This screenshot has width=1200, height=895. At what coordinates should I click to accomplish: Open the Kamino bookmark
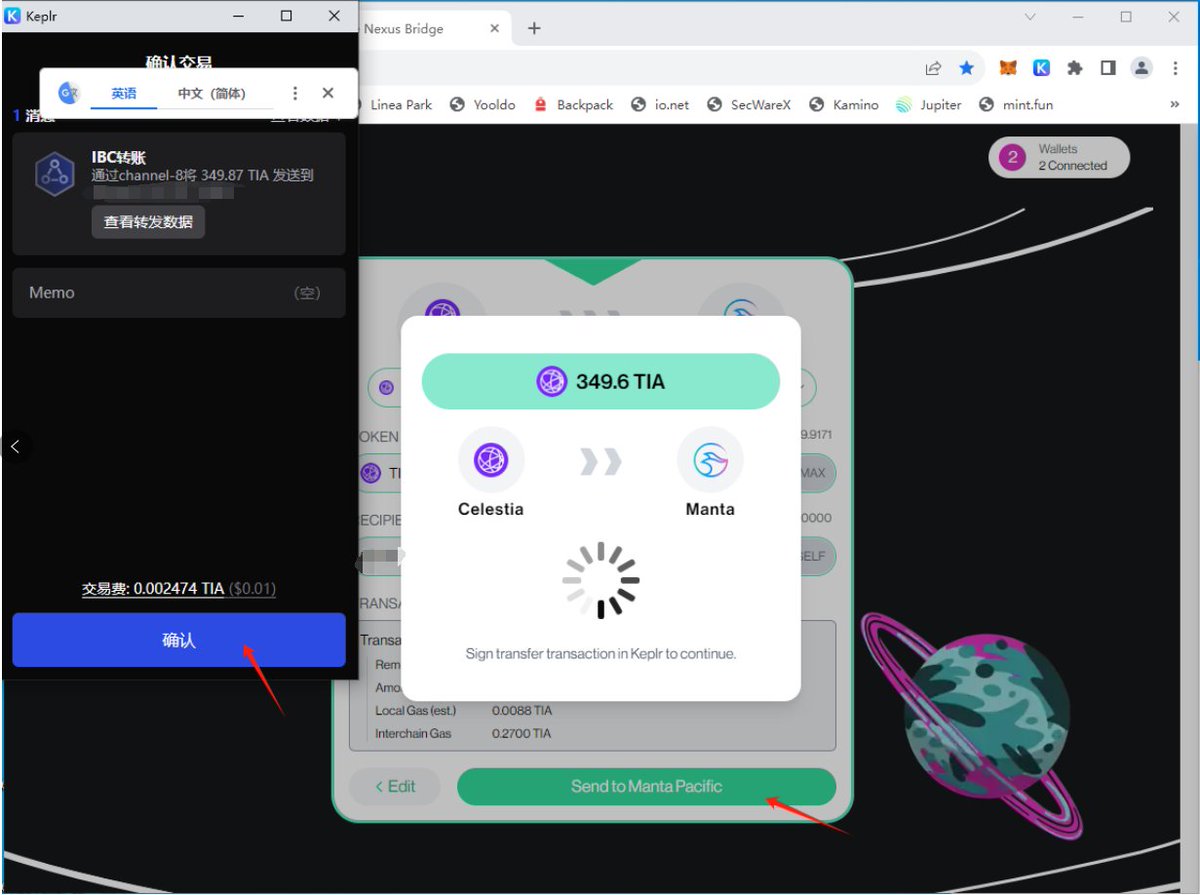pyautogui.click(x=844, y=104)
